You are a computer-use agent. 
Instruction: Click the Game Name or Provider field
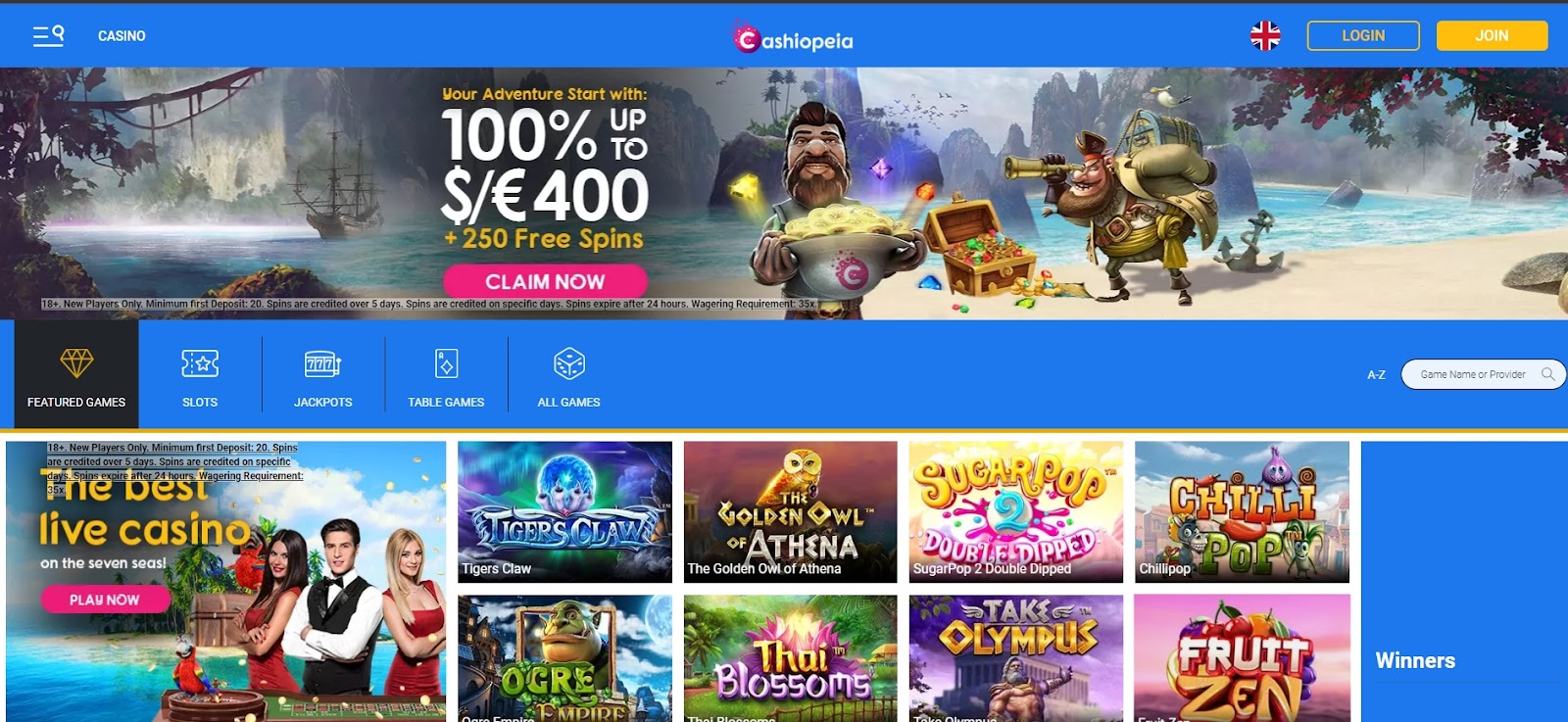[1483, 374]
